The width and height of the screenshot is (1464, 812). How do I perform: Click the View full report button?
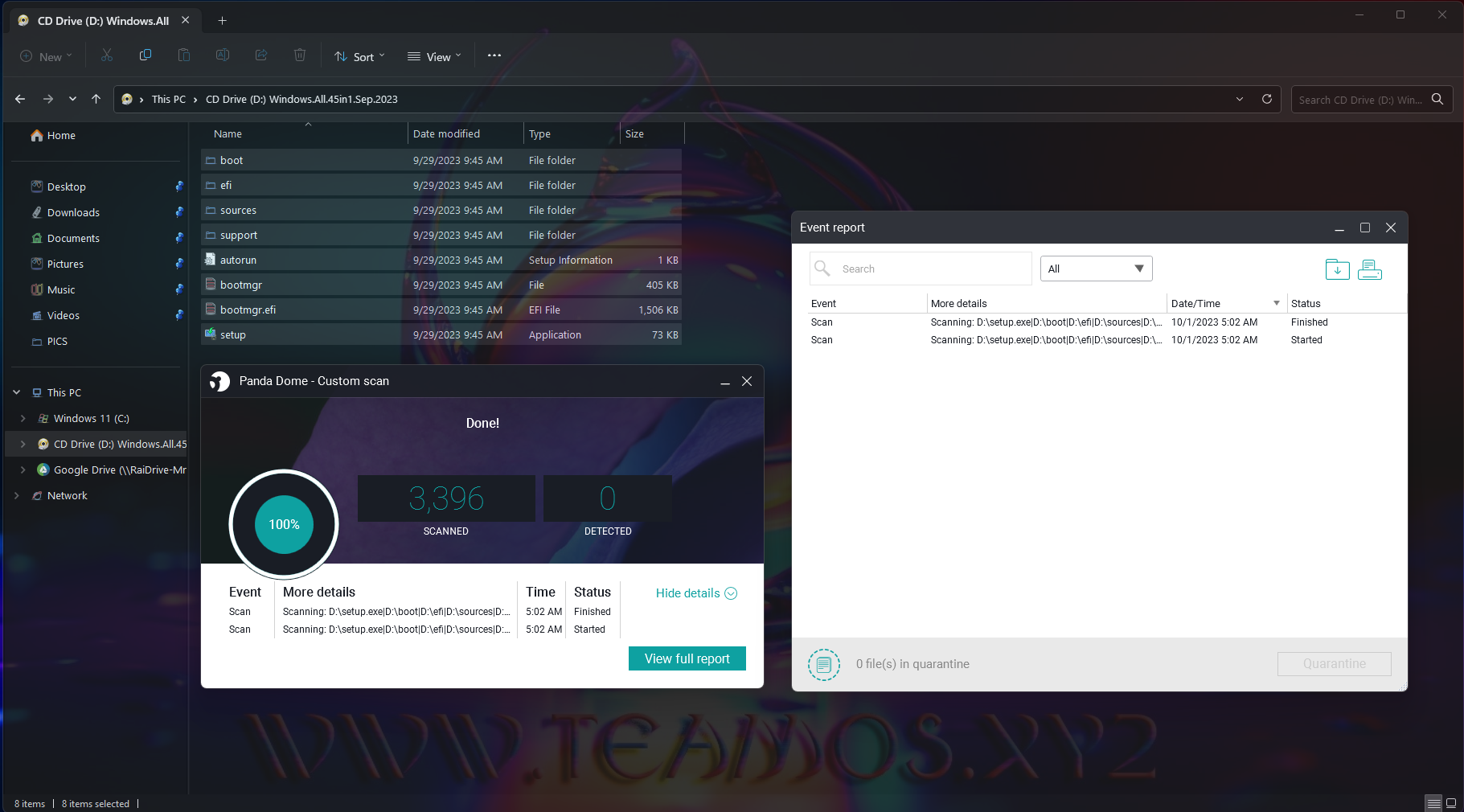coord(687,658)
